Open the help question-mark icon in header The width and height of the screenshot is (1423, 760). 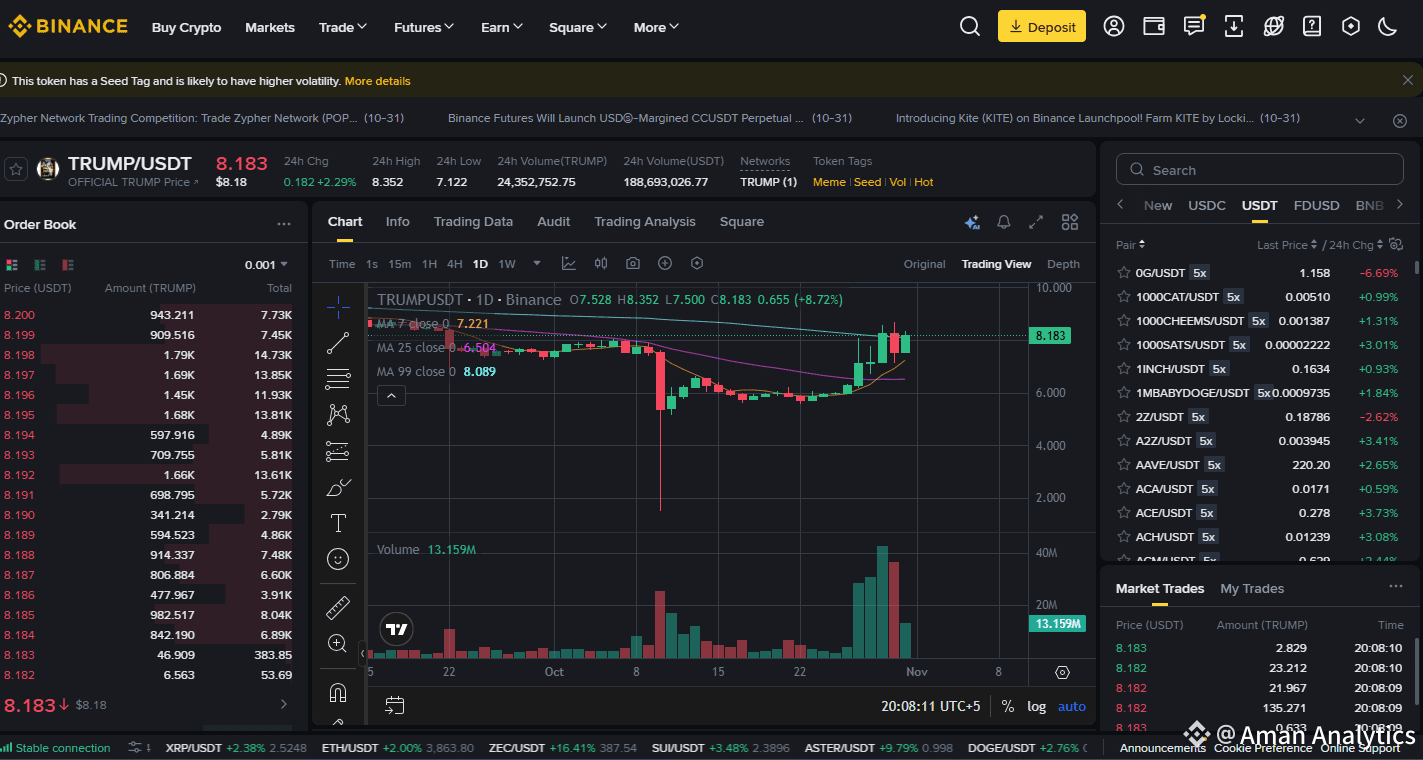(1312, 27)
